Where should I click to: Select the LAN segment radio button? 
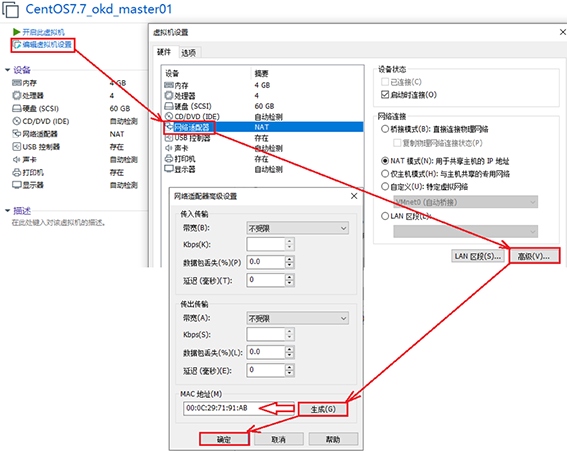pyautogui.click(x=385, y=216)
